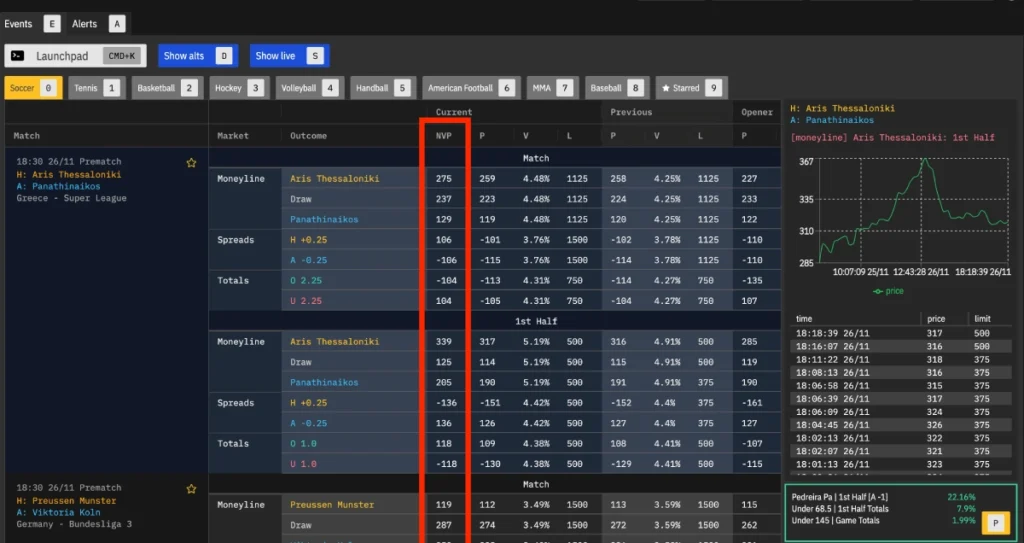This screenshot has height=543, width=1024.
Task: Click the NVP value 339
Action: tap(443, 342)
